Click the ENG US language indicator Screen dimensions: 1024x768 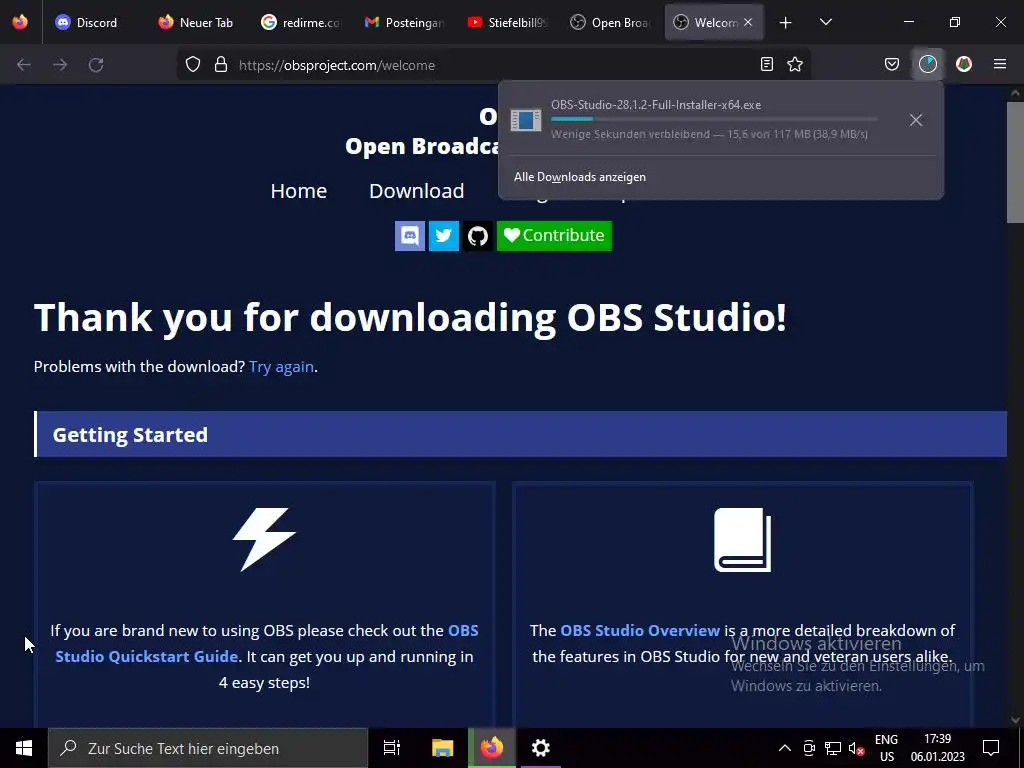pyautogui.click(x=886, y=748)
